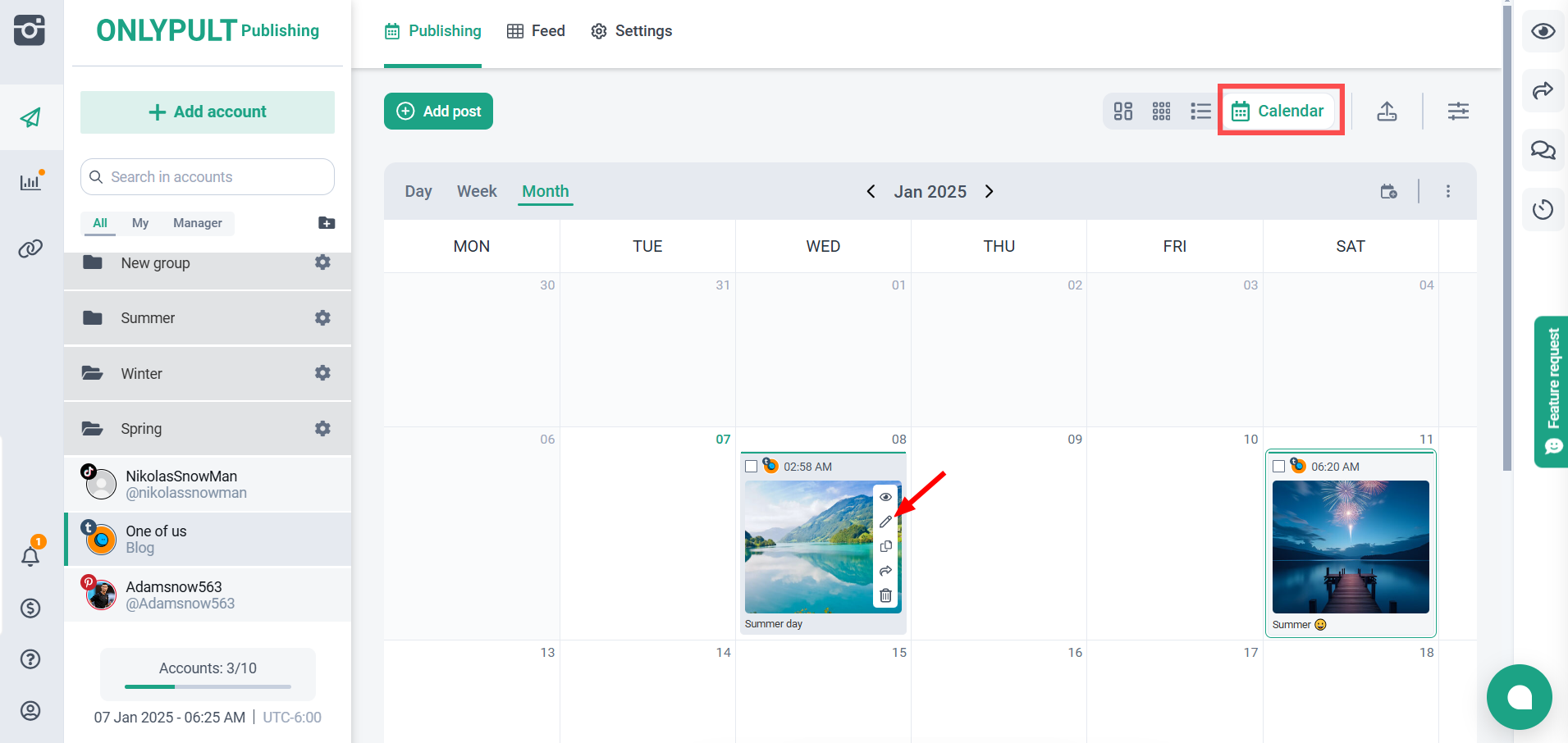This screenshot has width=1568, height=743.
Task: Preview Summer day post with eye icon
Action: click(x=885, y=497)
